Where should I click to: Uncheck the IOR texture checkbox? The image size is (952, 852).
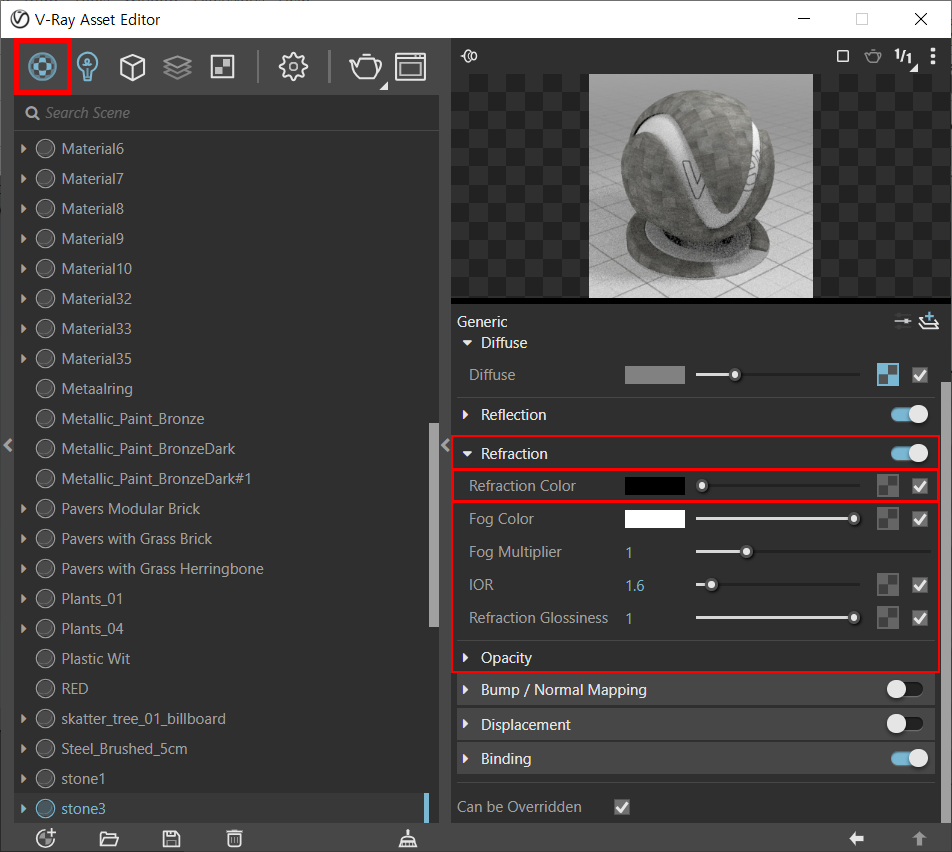click(920, 585)
